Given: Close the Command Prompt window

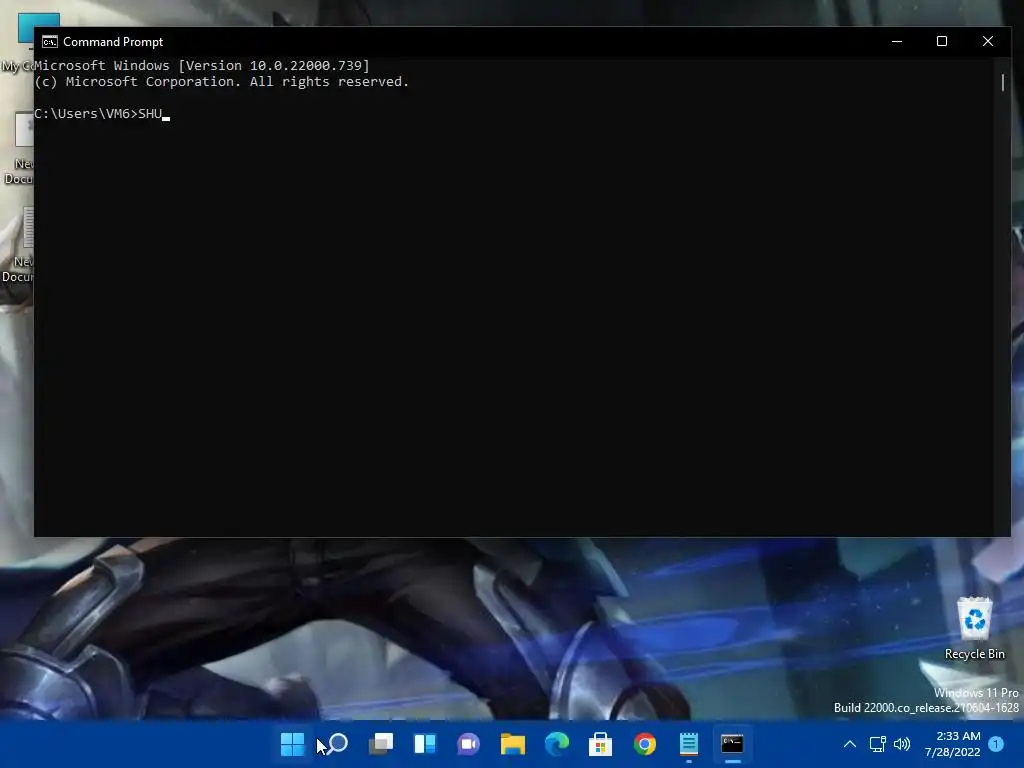Looking at the screenshot, I should tap(987, 41).
